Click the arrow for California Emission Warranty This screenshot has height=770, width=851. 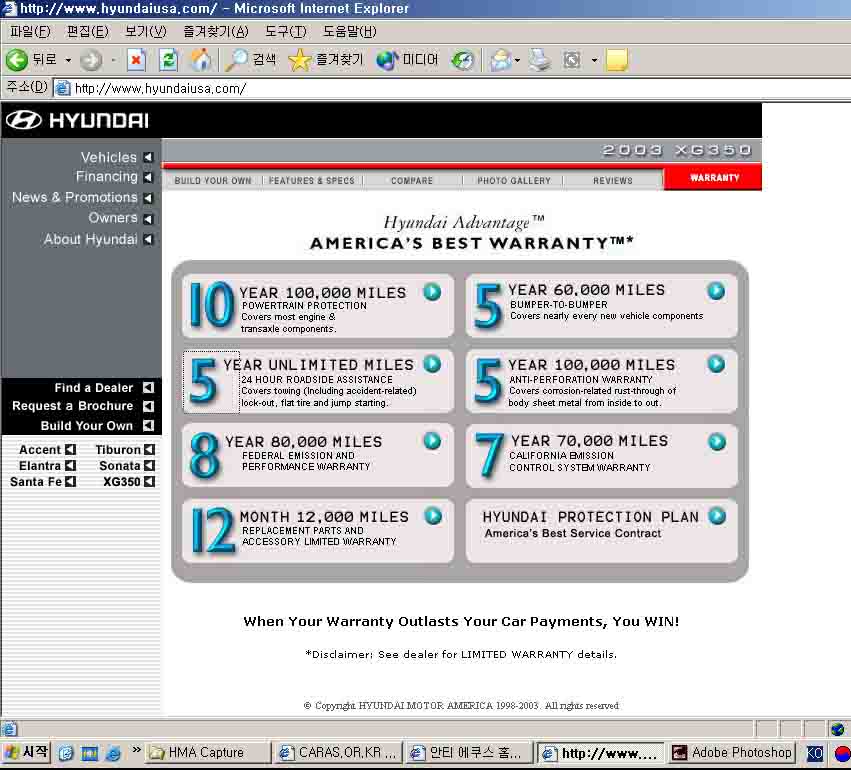point(717,442)
